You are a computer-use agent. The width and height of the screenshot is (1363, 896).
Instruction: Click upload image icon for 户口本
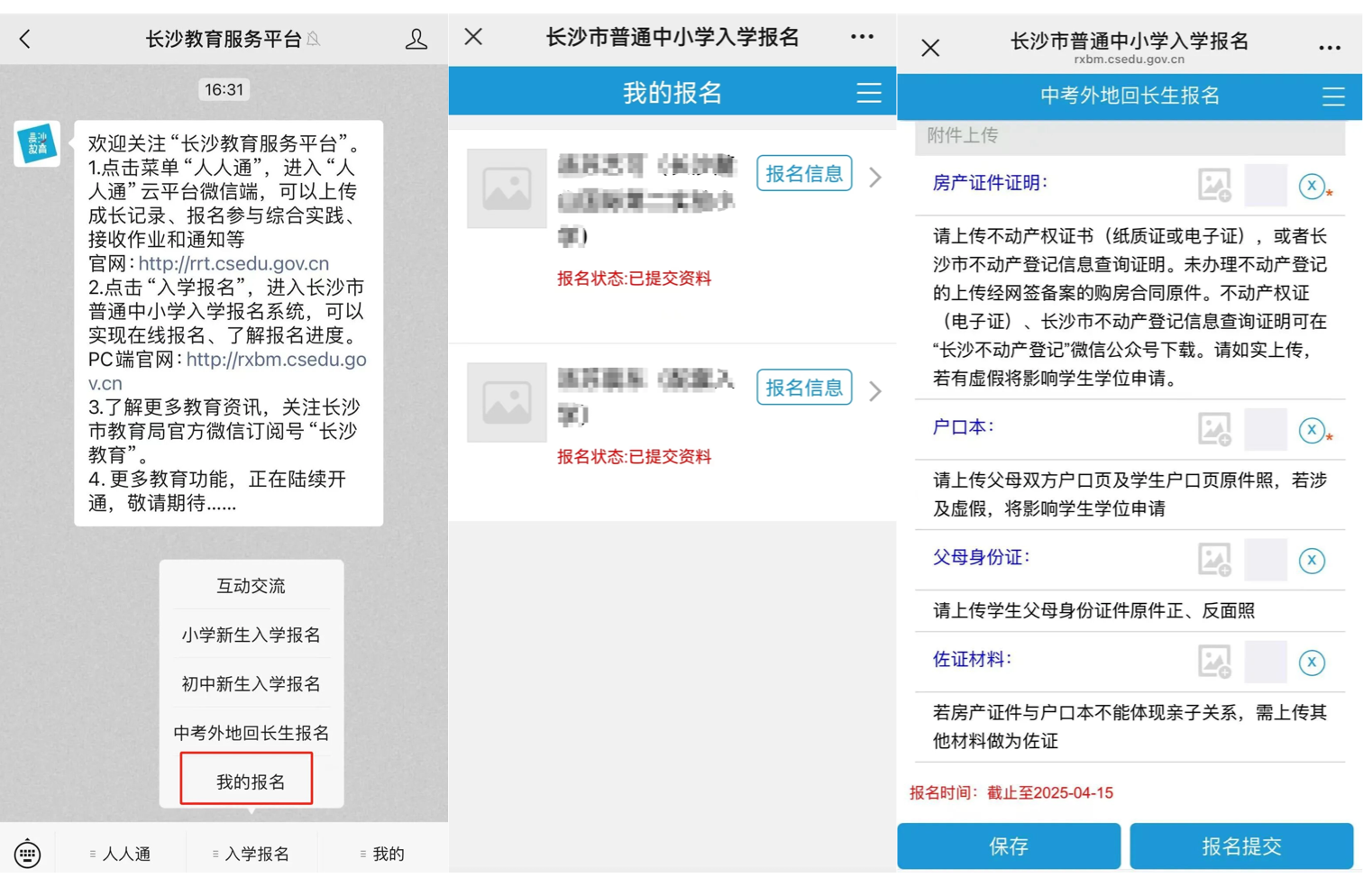pos(1214,429)
